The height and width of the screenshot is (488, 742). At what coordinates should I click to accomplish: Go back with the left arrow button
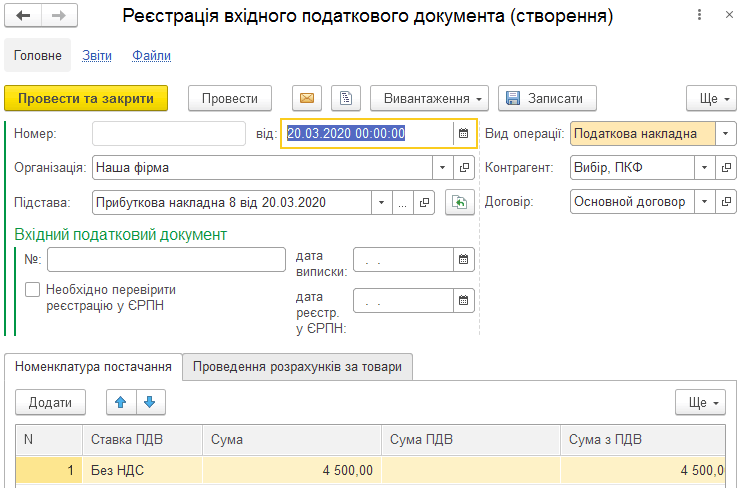23,16
